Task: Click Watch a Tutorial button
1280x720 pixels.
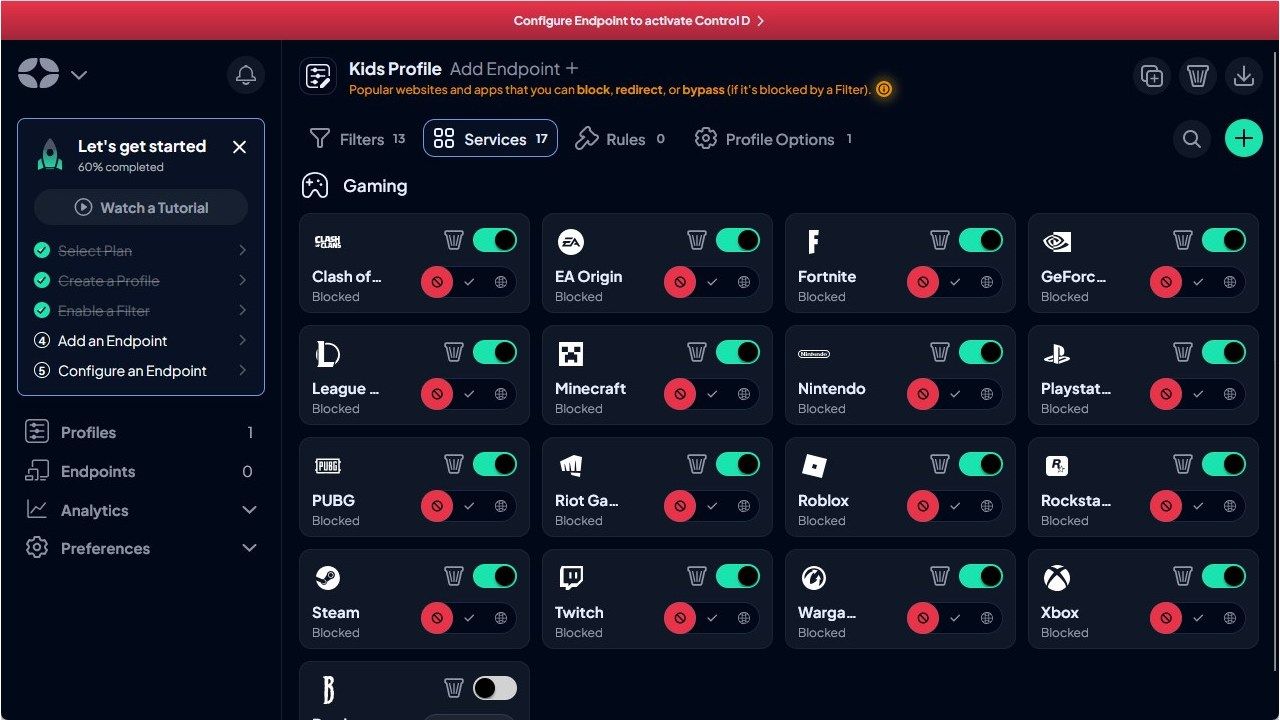Action: pyautogui.click(x=141, y=208)
